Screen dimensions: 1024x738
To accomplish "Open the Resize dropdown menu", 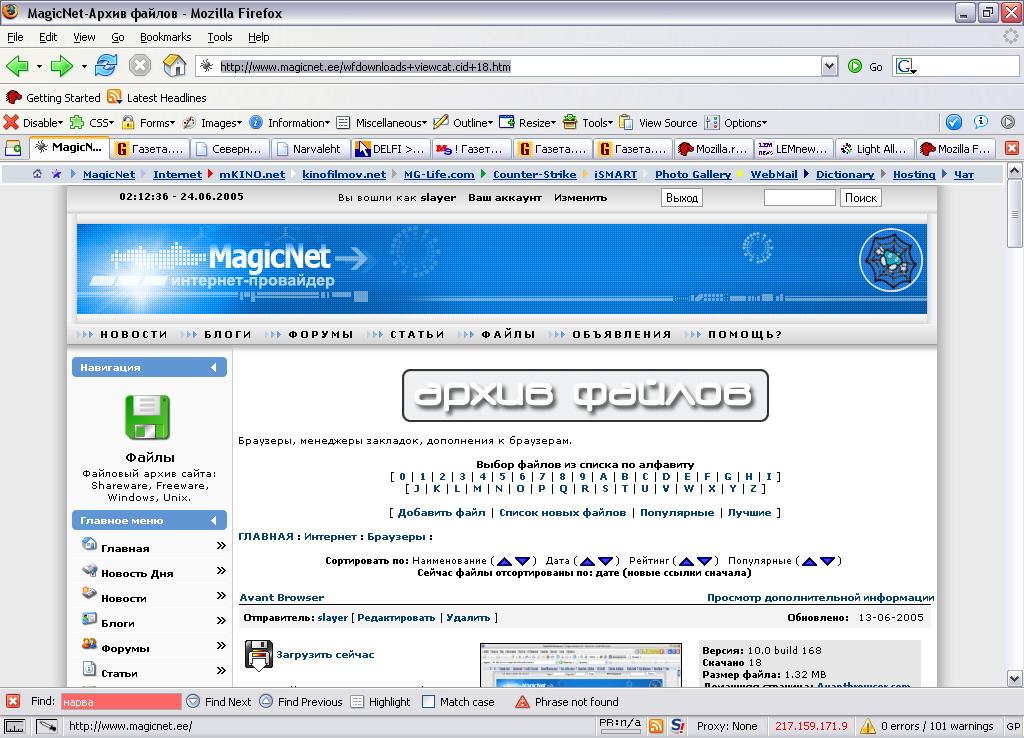I will tap(528, 122).
